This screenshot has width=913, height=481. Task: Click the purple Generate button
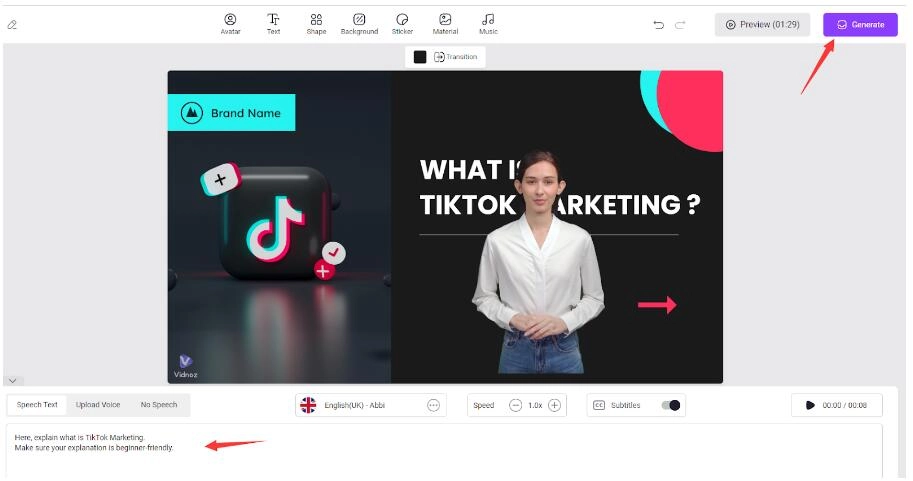(x=860, y=25)
